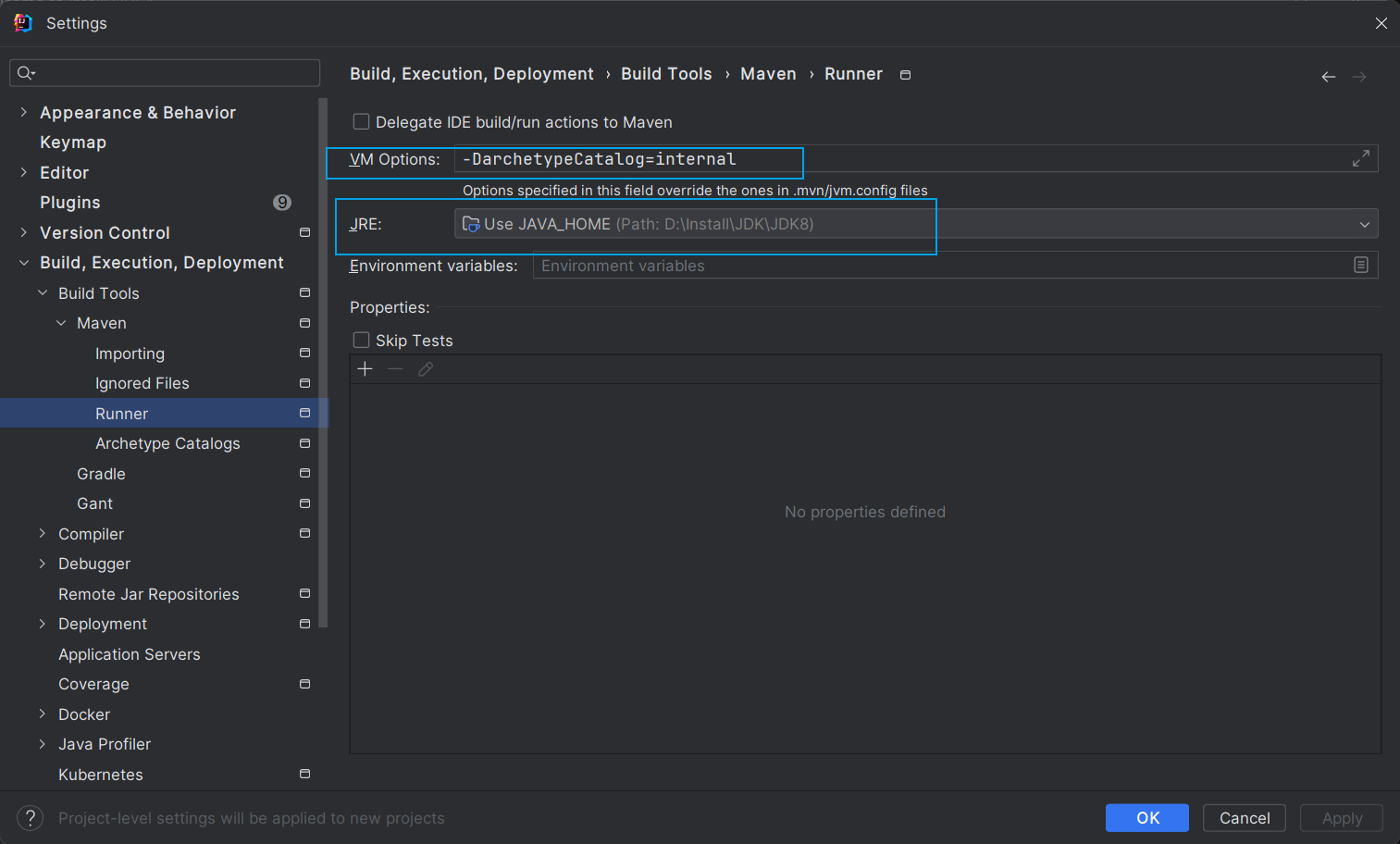The image size is (1400, 844).
Task: Click Maven in the breadcrumb
Action: pos(768,74)
